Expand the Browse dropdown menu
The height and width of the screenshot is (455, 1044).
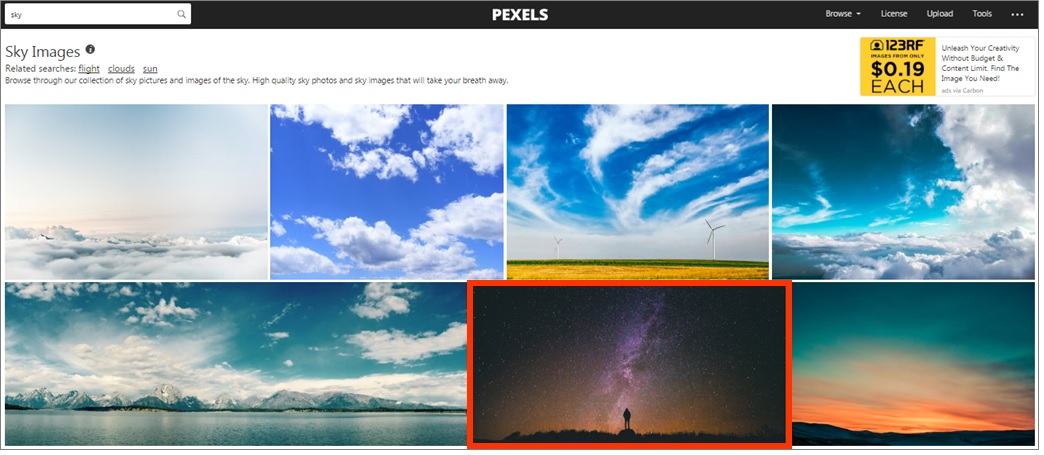point(843,14)
